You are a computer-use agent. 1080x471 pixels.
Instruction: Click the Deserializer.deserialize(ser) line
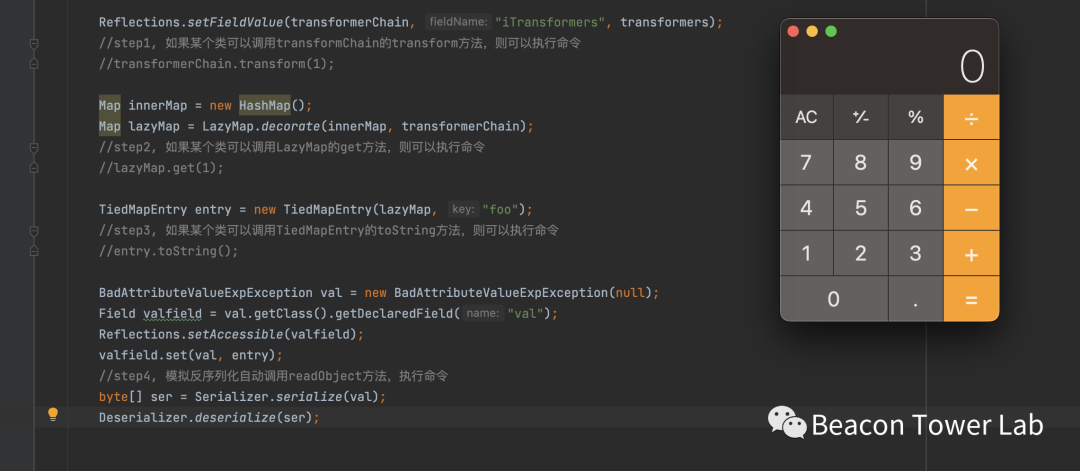209,418
